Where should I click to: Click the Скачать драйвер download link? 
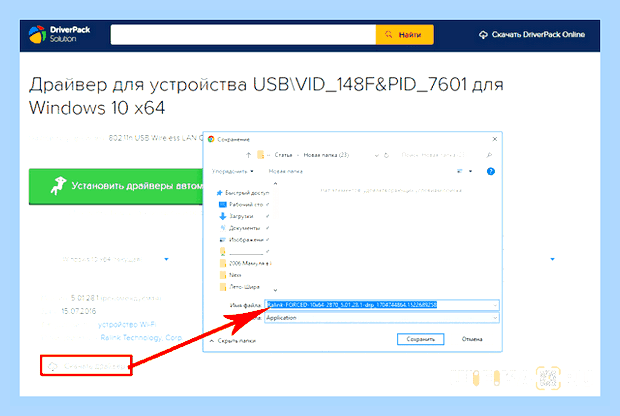(86, 366)
